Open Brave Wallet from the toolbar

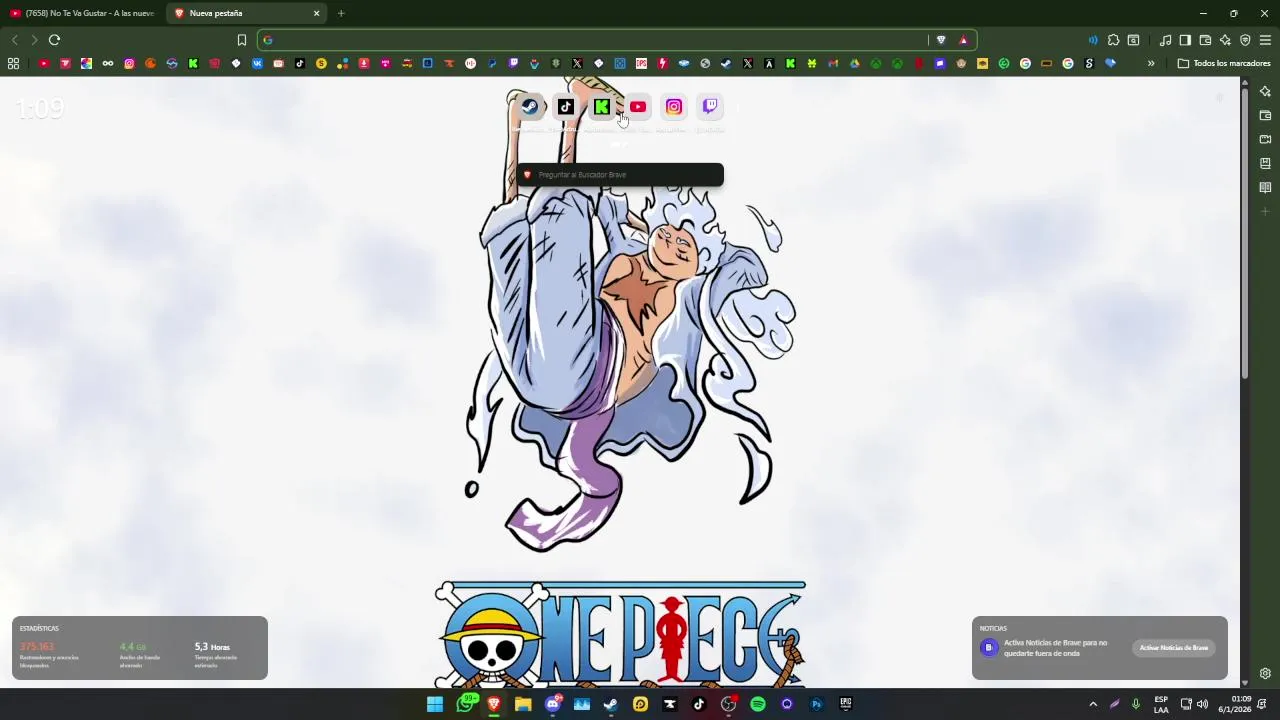click(1205, 40)
